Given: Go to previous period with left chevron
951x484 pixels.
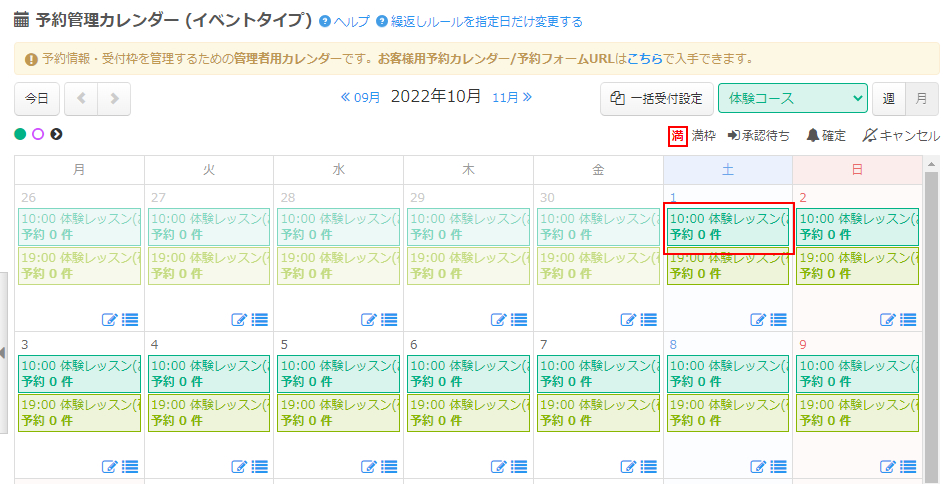Looking at the screenshot, I should [81, 99].
